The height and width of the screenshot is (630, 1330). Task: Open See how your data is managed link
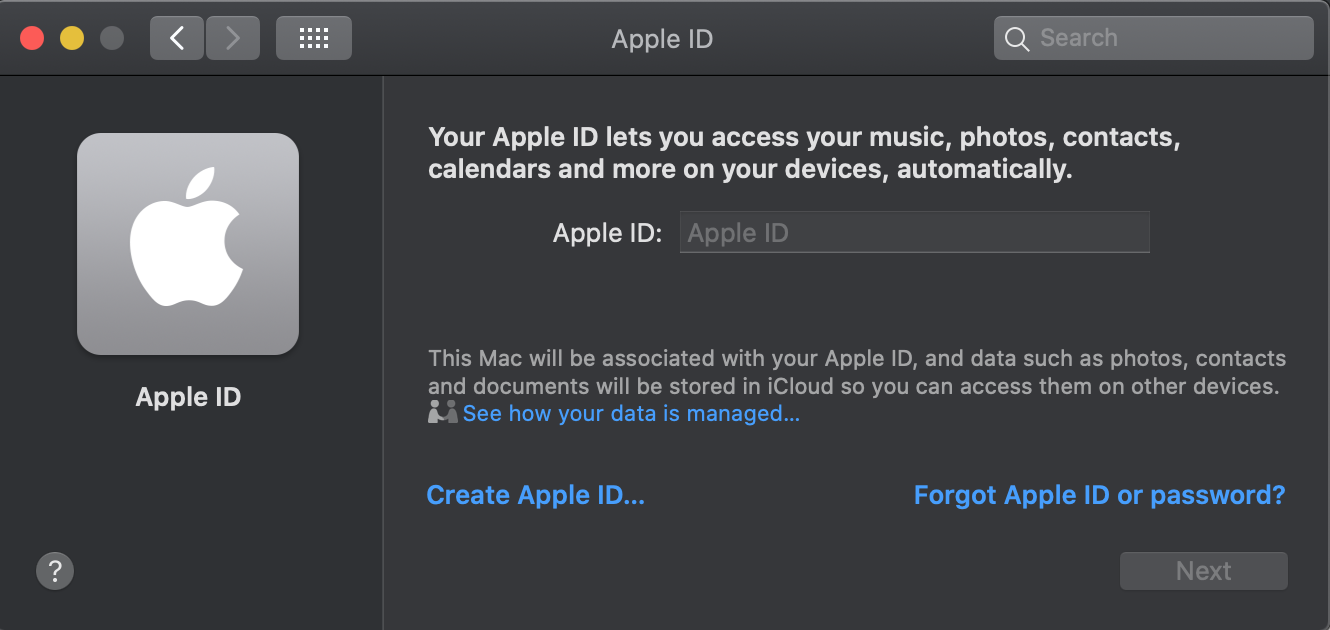coord(630,413)
